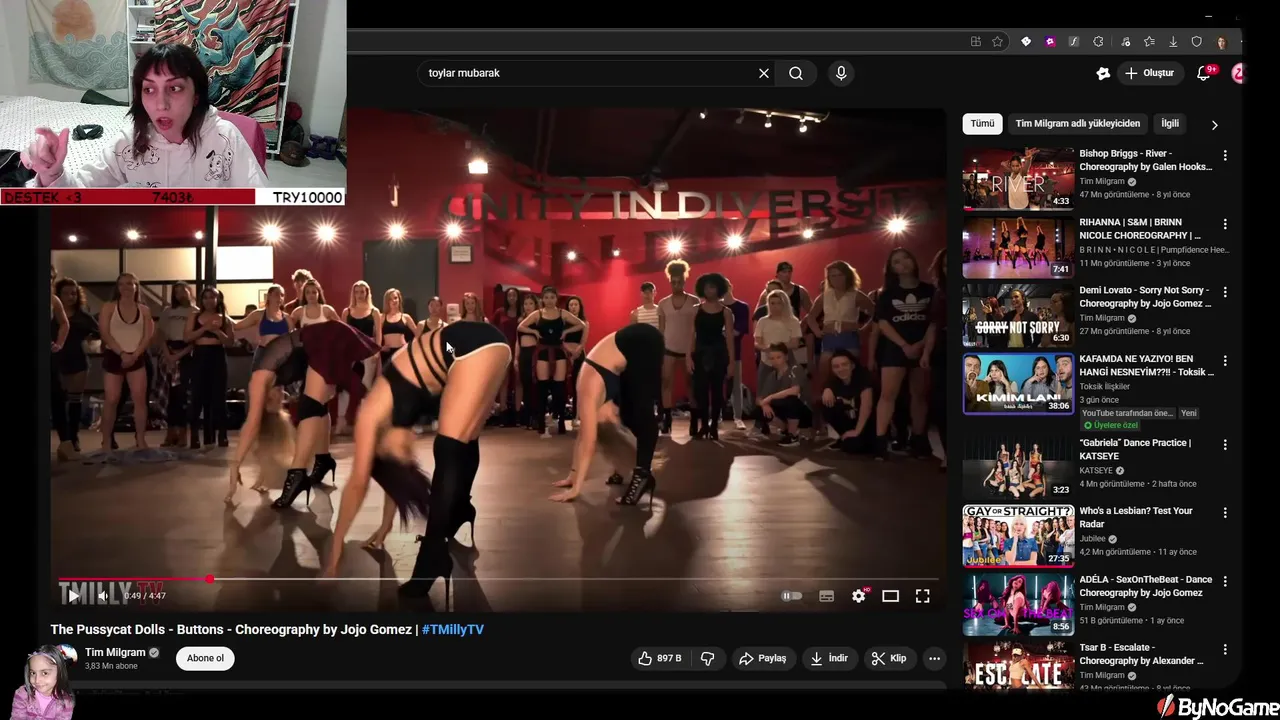This screenshot has width=1280, height=720.
Task: Open Tsar B Escalate video thumbnail
Action: point(1018,665)
